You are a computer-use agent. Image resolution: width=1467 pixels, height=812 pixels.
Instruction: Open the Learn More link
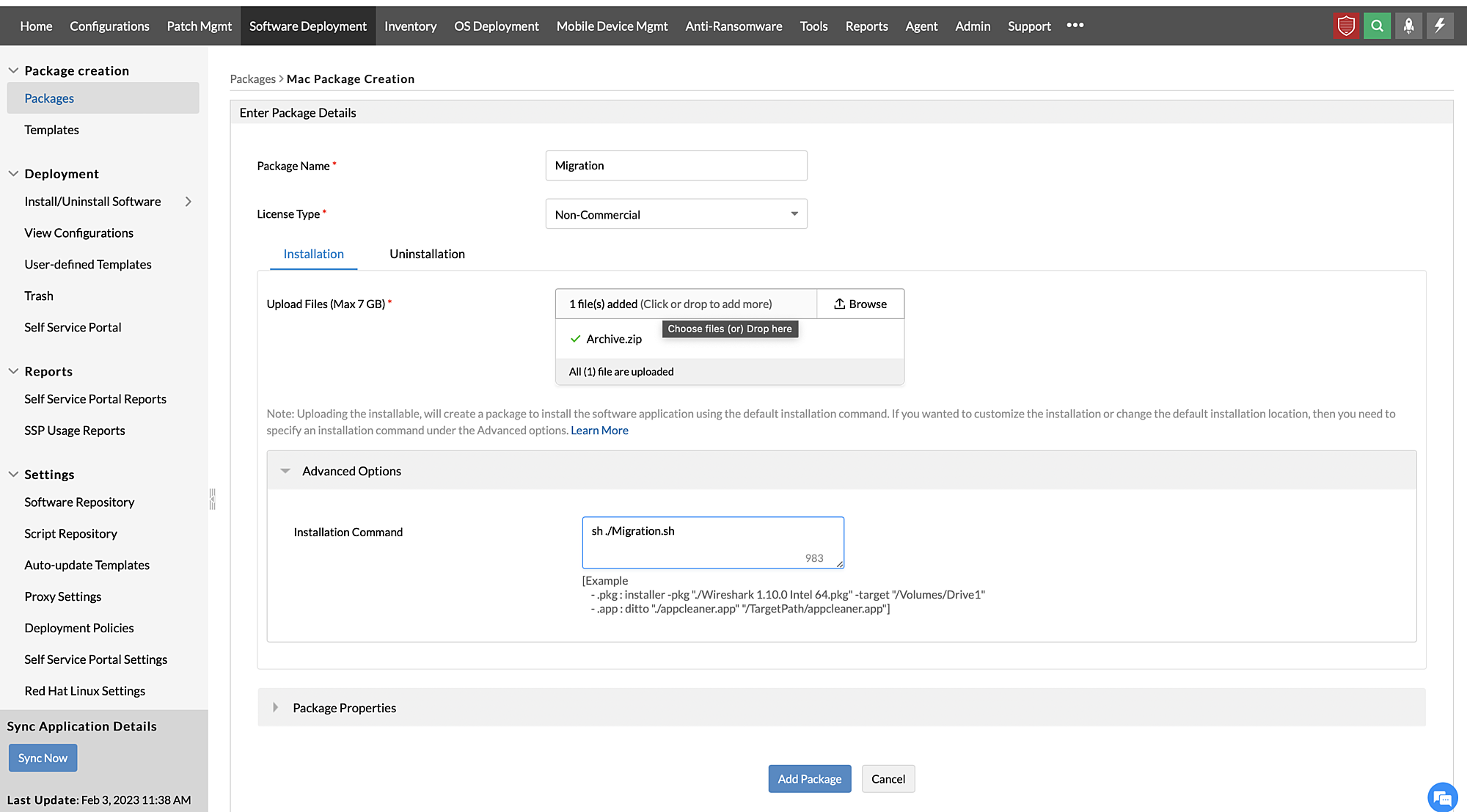click(599, 430)
